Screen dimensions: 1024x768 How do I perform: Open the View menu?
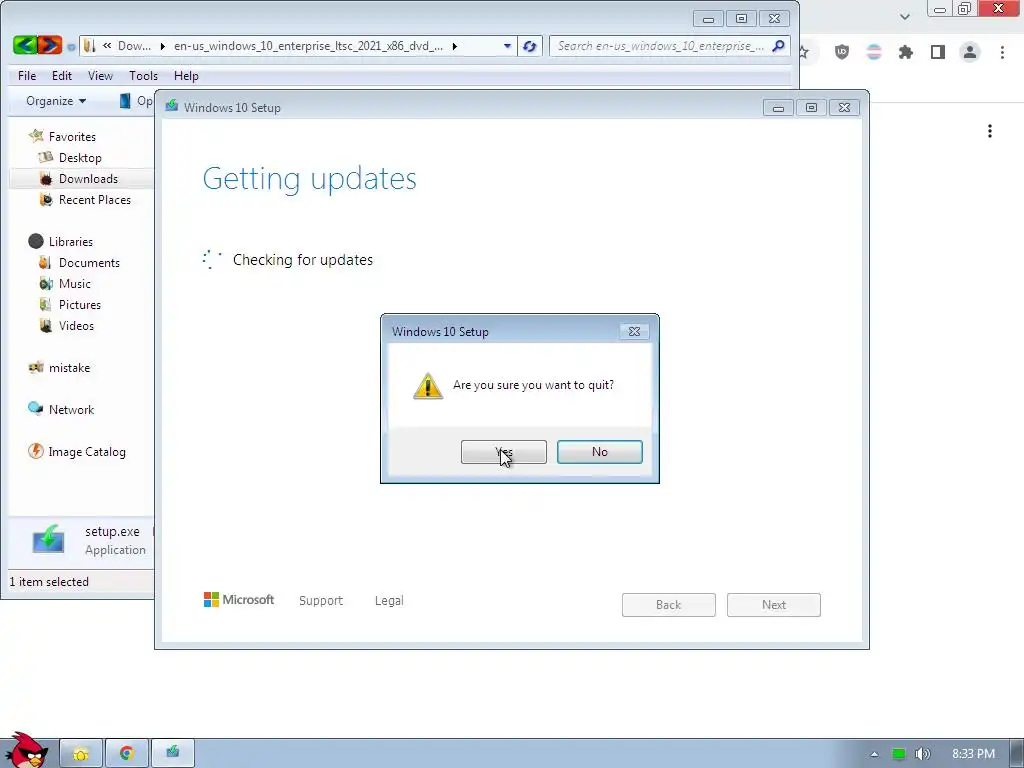pyautogui.click(x=101, y=76)
